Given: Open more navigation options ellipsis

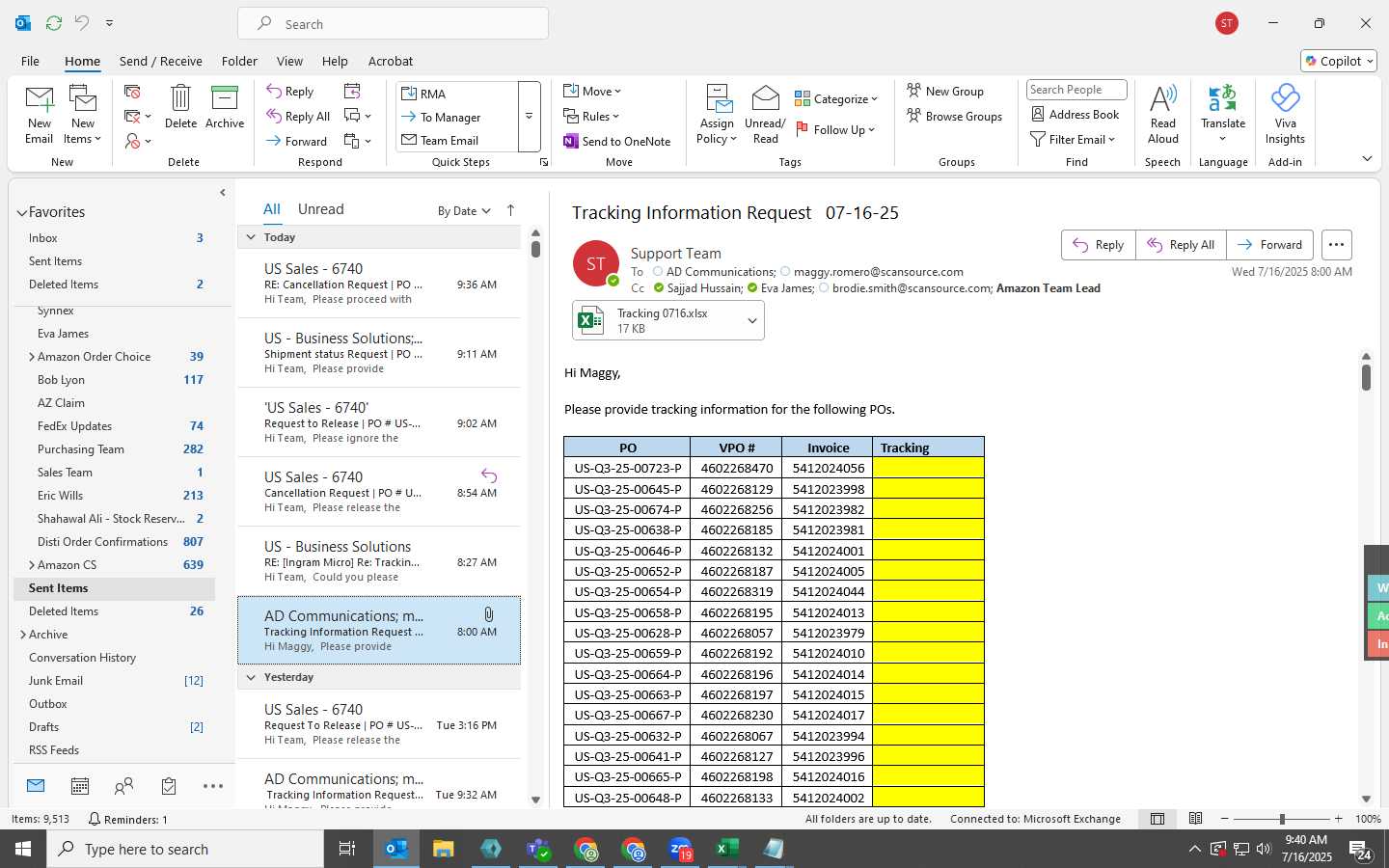Looking at the screenshot, I should pos(213,786).
